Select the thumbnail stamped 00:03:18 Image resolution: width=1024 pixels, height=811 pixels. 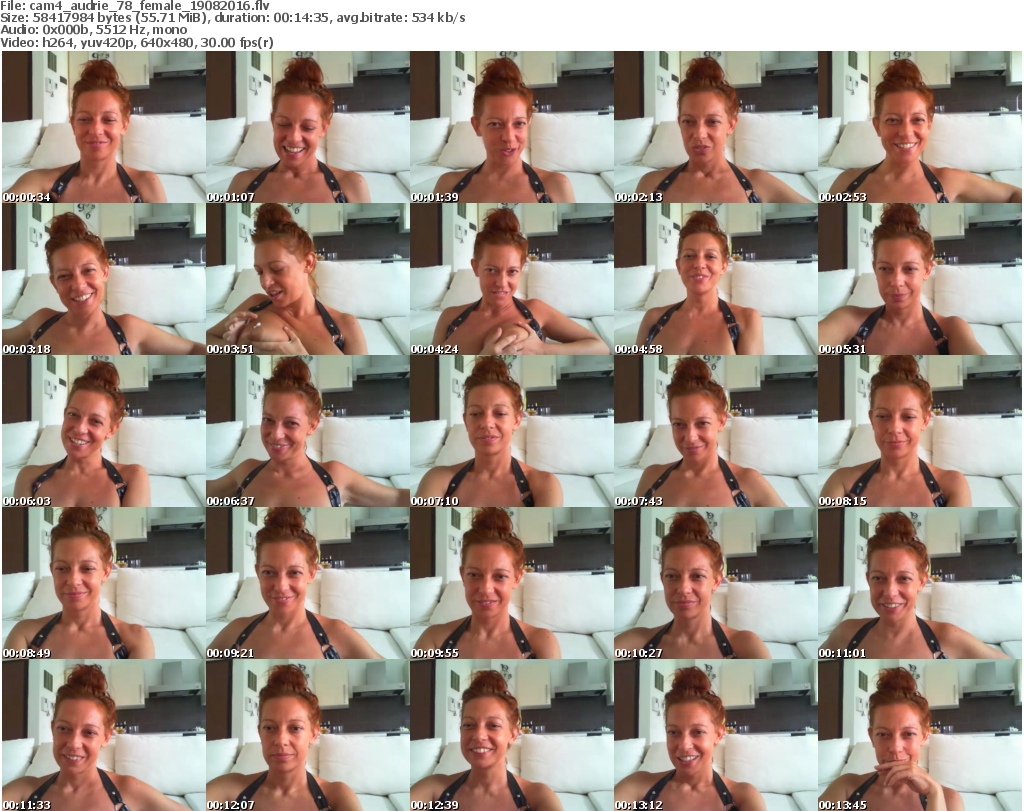point(104,279)
